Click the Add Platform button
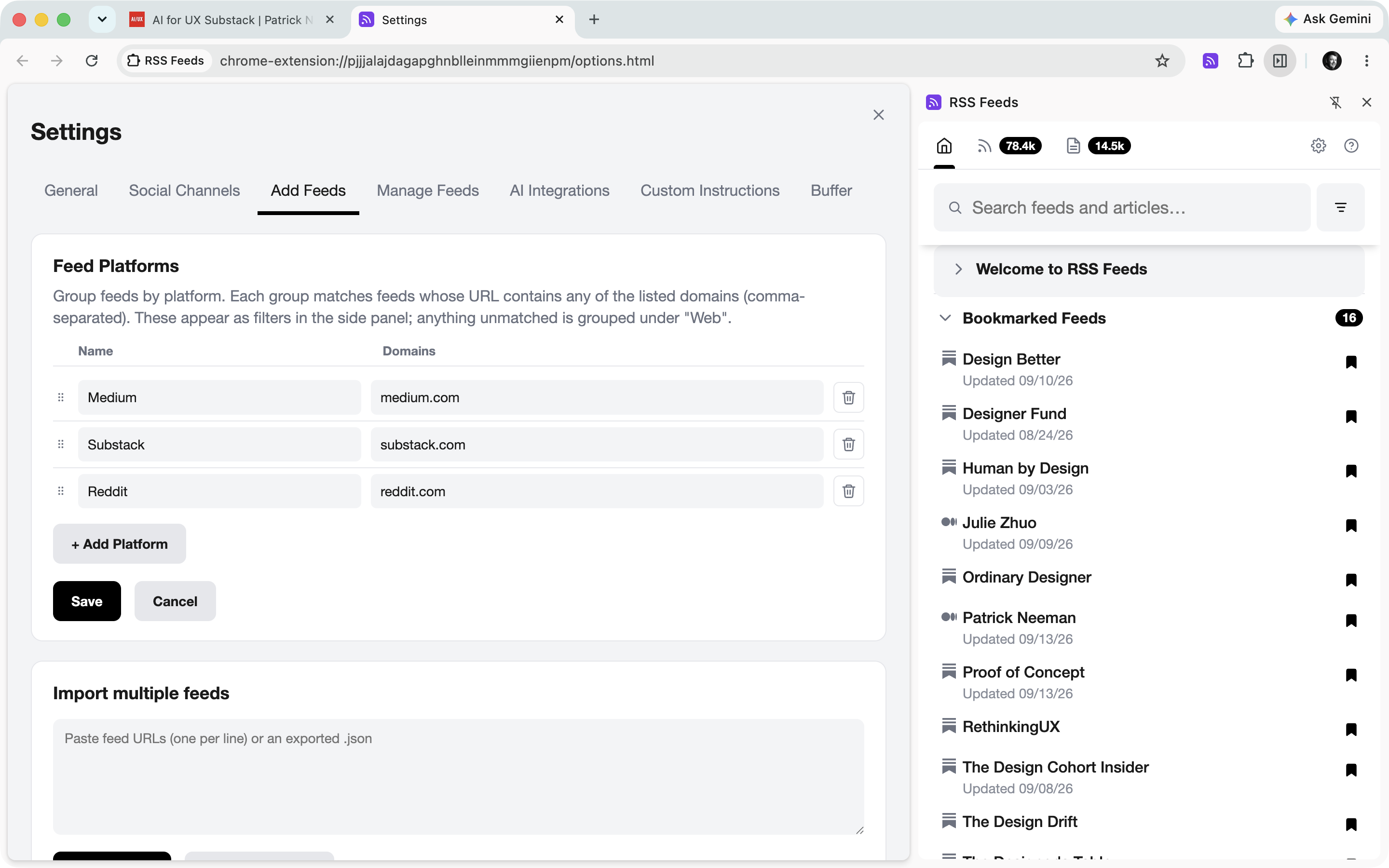This screenshot has height=868, width=1389. pyautogui.click(x=120, y=543)
